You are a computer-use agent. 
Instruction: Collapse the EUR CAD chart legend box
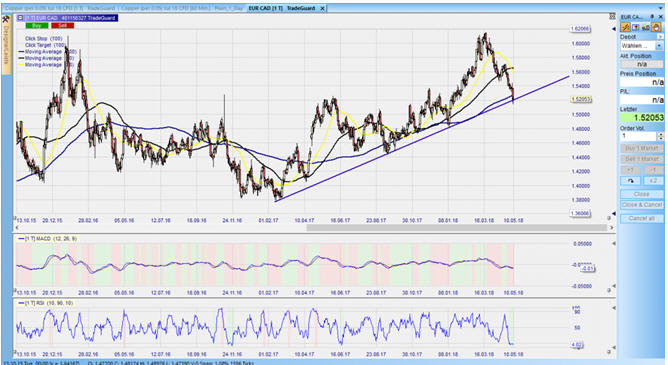pos(20,18)
